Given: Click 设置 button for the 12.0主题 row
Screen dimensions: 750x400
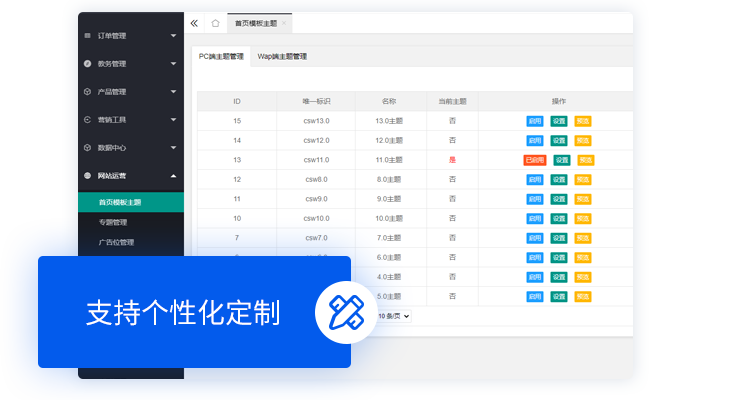Looking at the screenshot, I should pyautogui.click(x=559, y=140).
